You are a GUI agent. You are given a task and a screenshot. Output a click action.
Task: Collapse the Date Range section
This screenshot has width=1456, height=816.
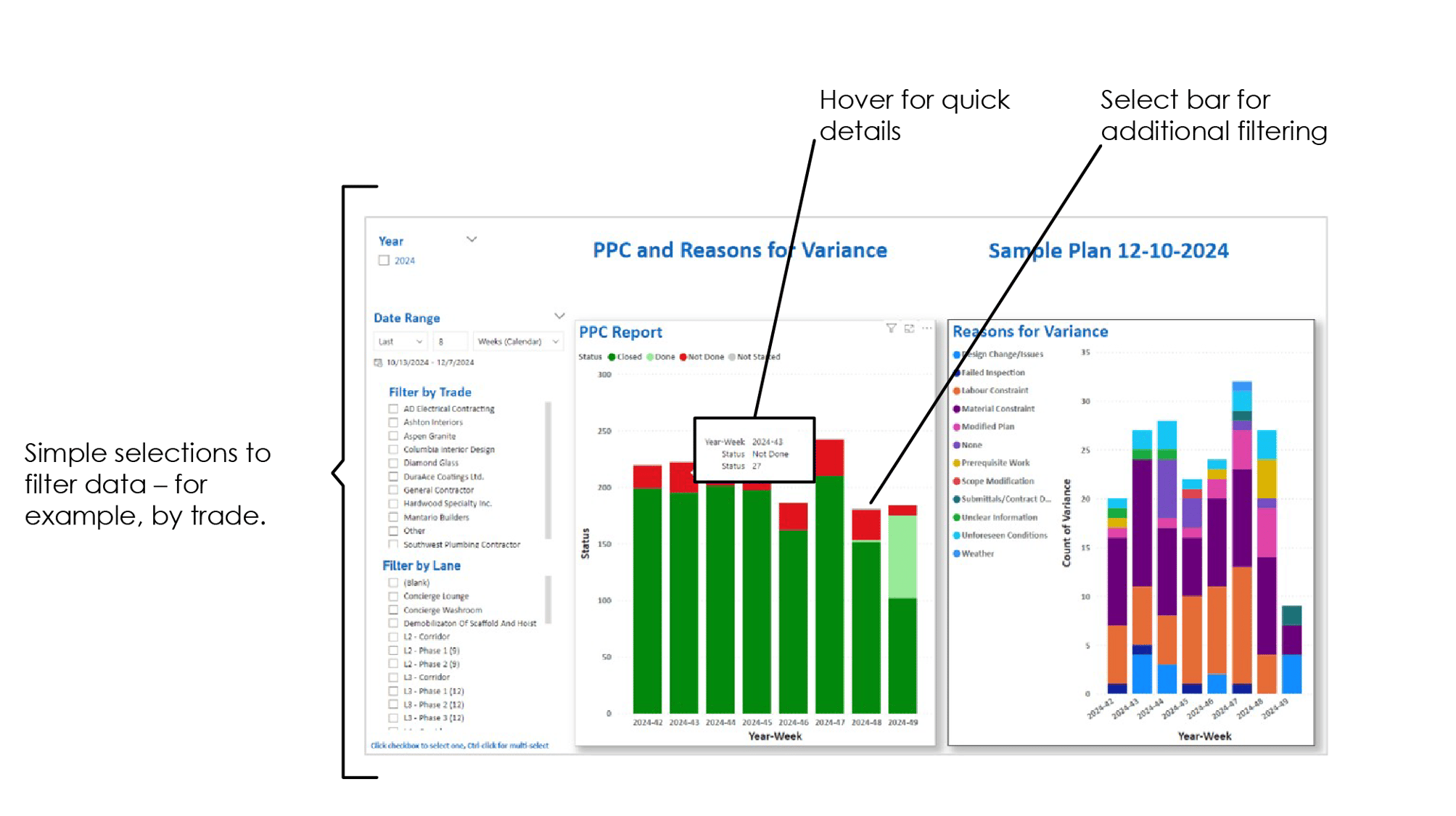pyautogui.click(x=559, y=316)
